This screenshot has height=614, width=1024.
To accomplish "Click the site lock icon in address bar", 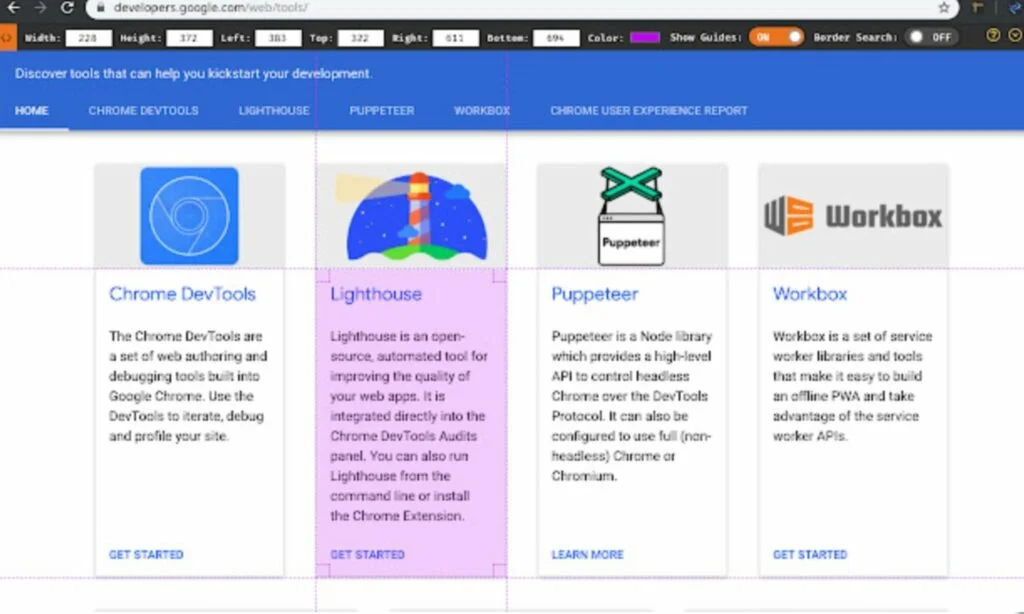I will pos(101,8).
